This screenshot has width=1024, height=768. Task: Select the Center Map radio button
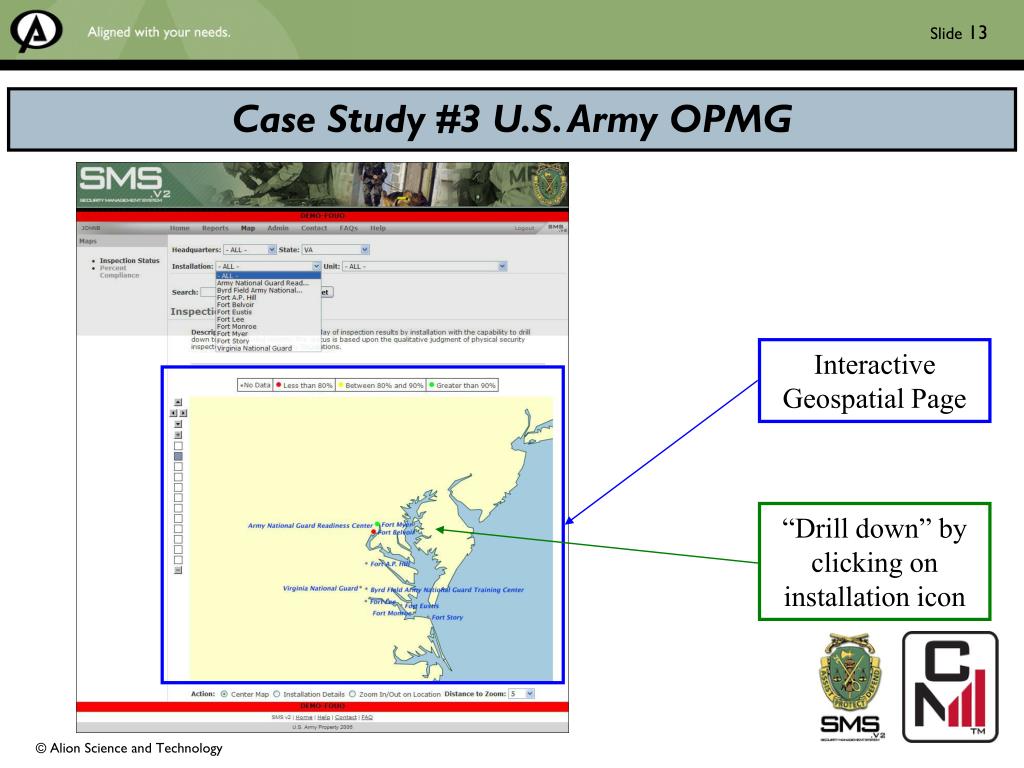224,694
